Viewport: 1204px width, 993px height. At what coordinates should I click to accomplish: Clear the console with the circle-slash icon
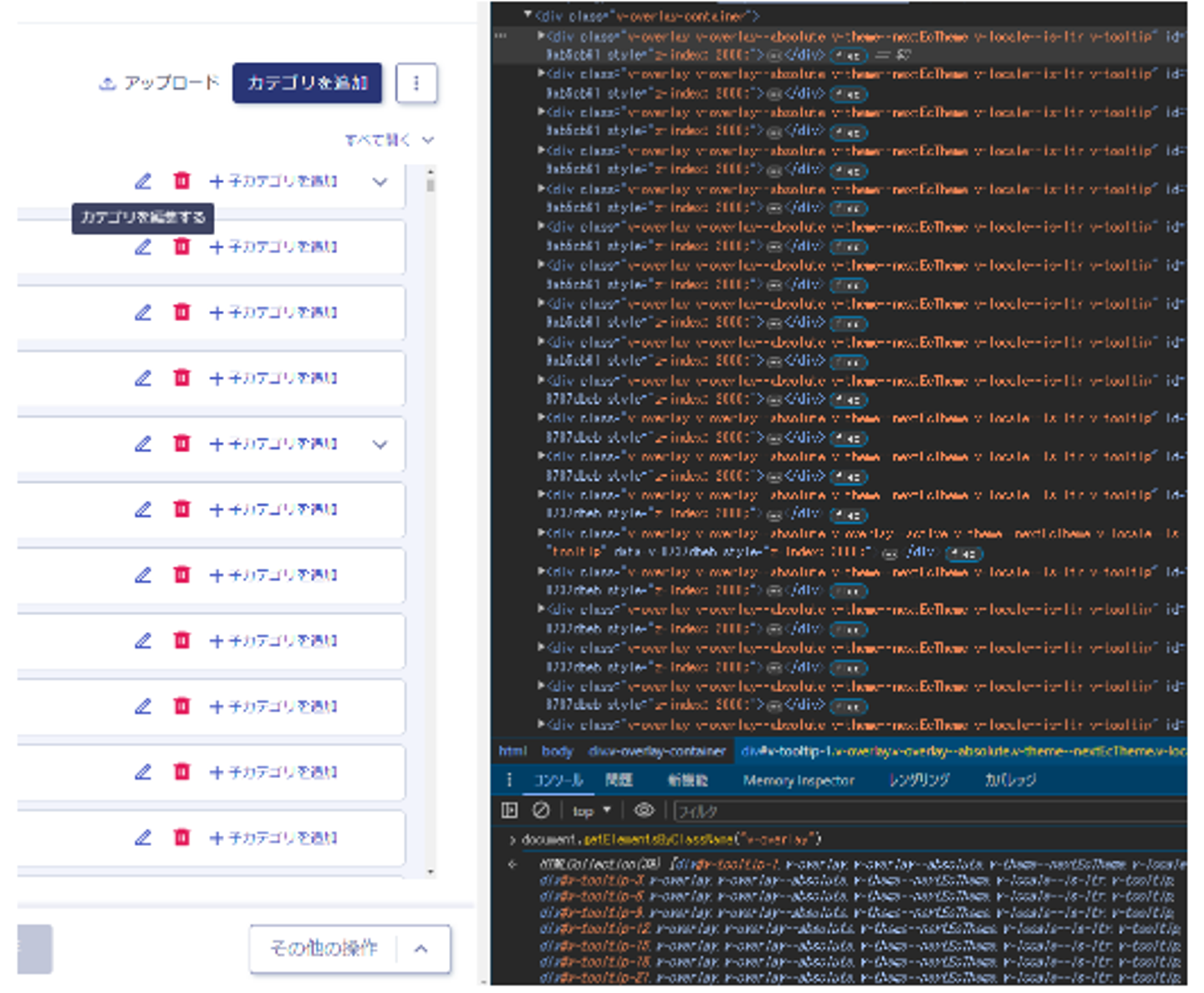541,810
